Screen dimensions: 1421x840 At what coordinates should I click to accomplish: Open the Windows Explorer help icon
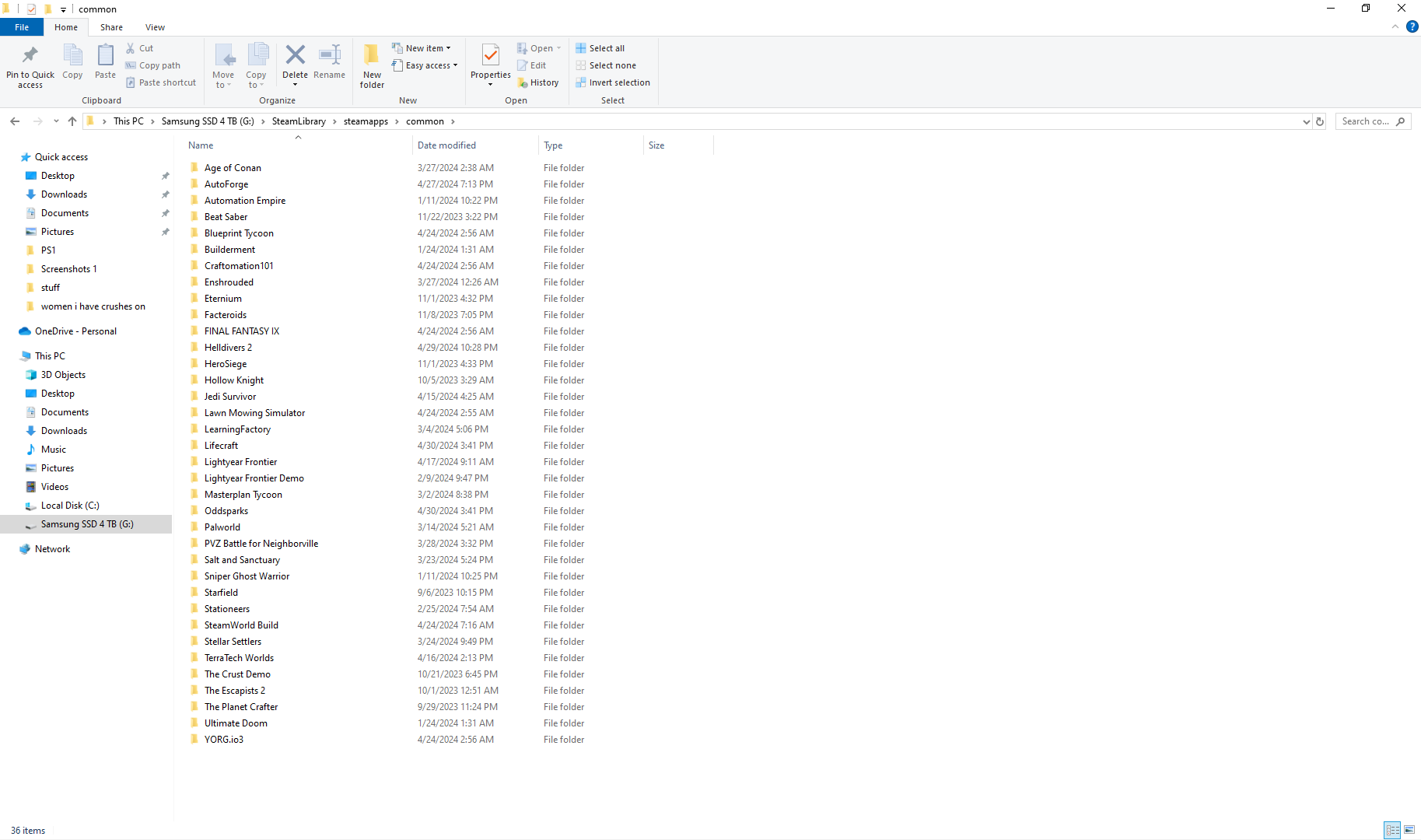(1412, 26)
